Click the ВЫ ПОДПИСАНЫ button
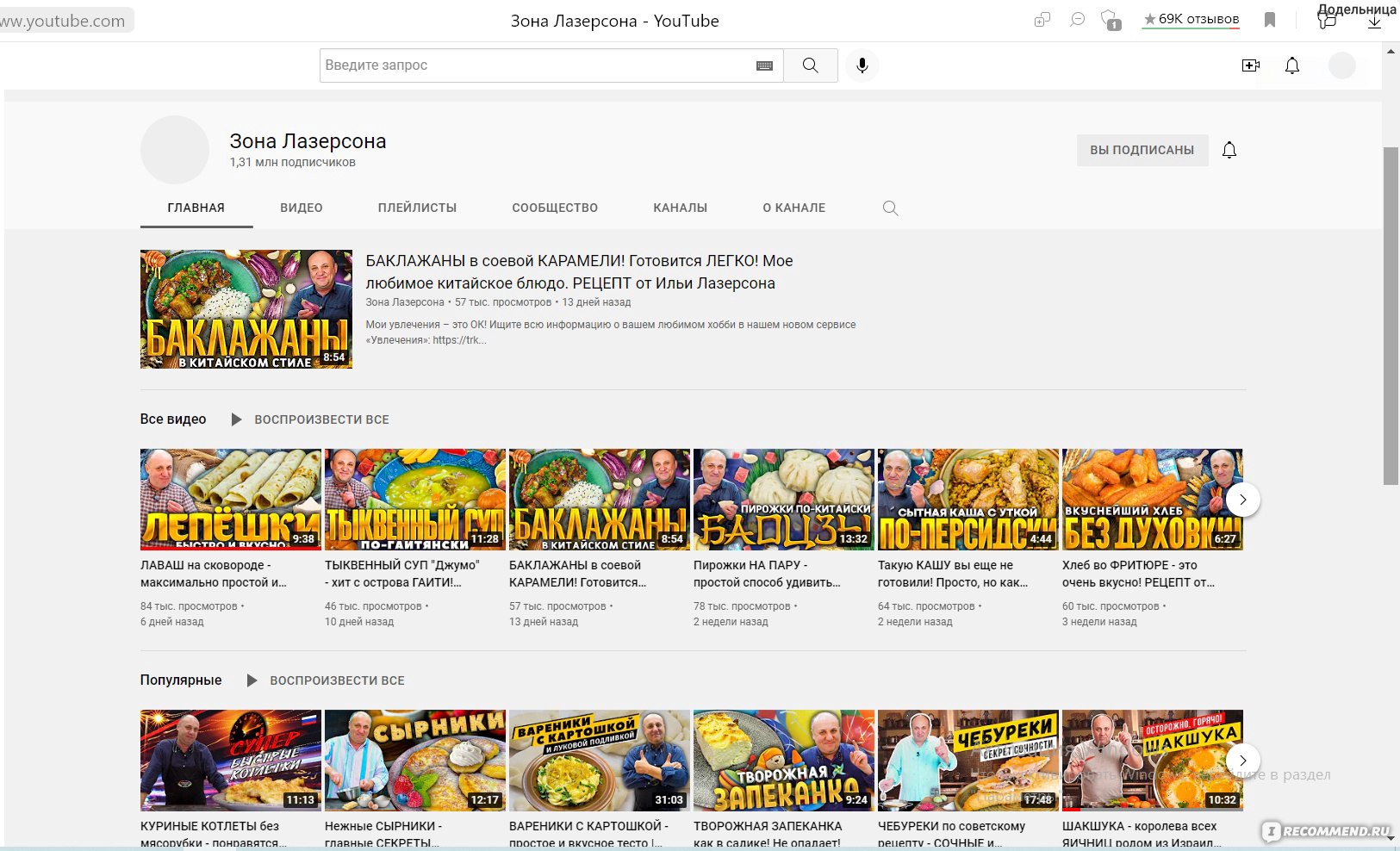1400x851 pixels. click(1142, 150)
